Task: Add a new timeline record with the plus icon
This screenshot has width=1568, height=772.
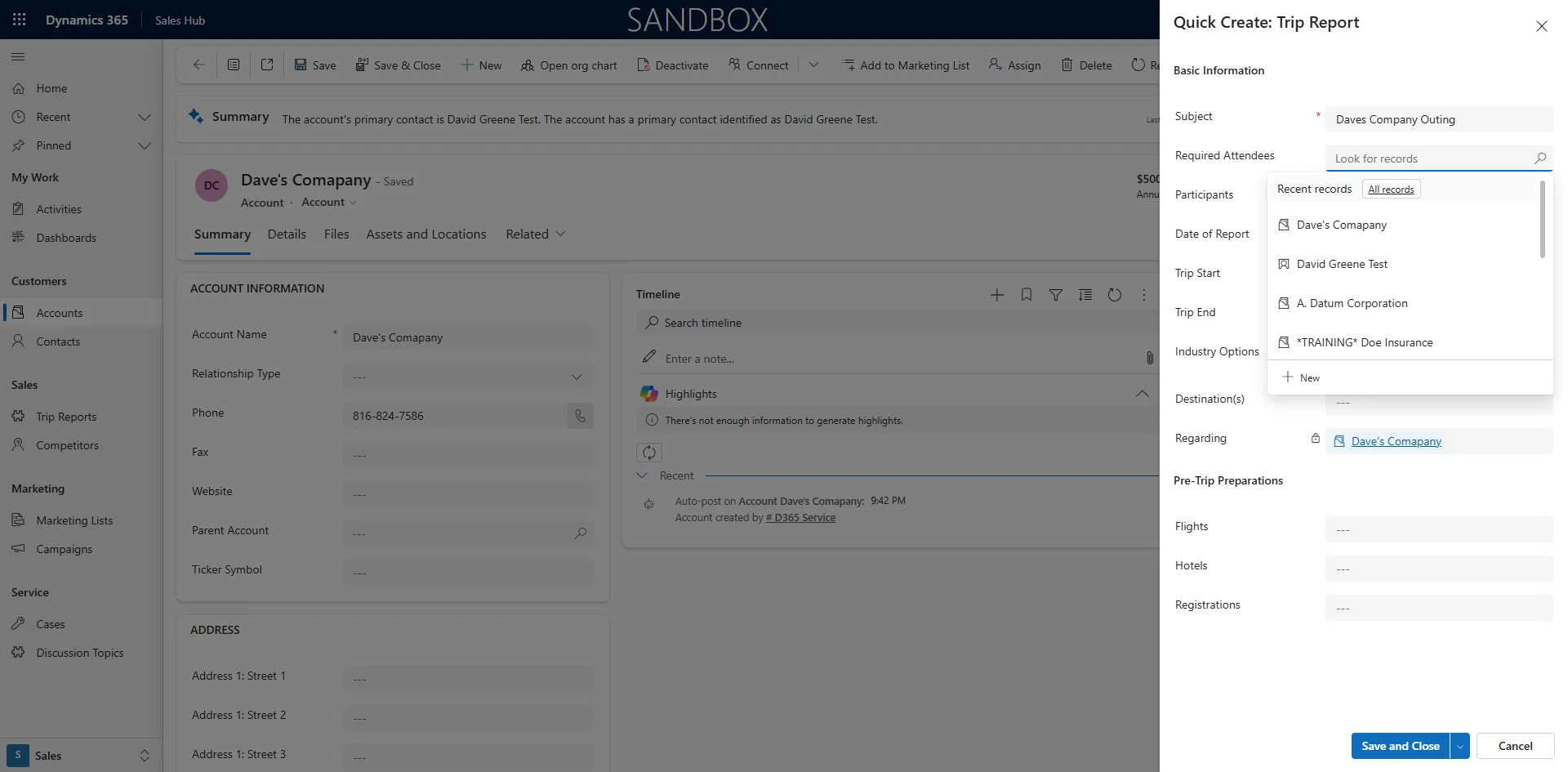Action: pos(997,294)
